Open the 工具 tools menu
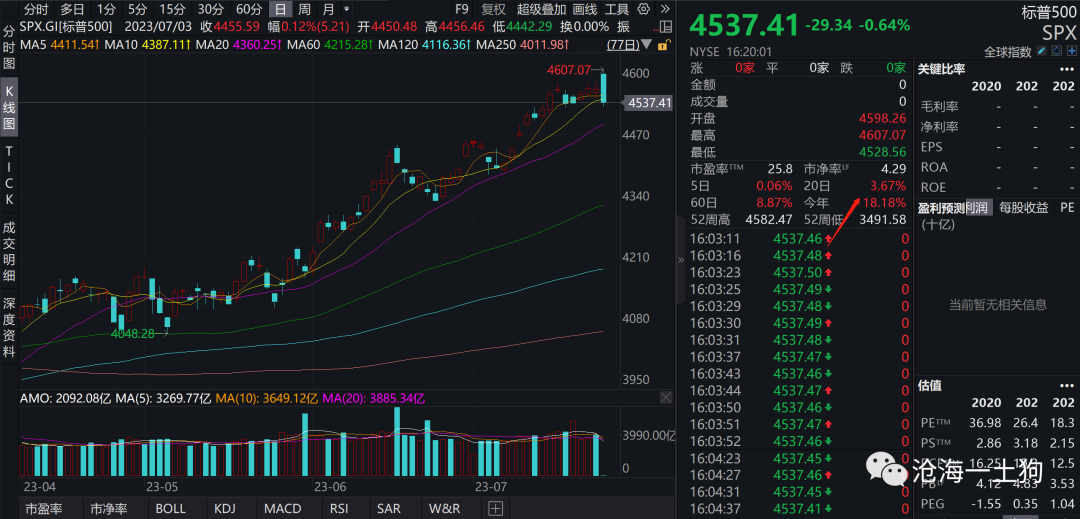Image resolution: width=1080 pixels, height=519 pixels. [617, 10]
